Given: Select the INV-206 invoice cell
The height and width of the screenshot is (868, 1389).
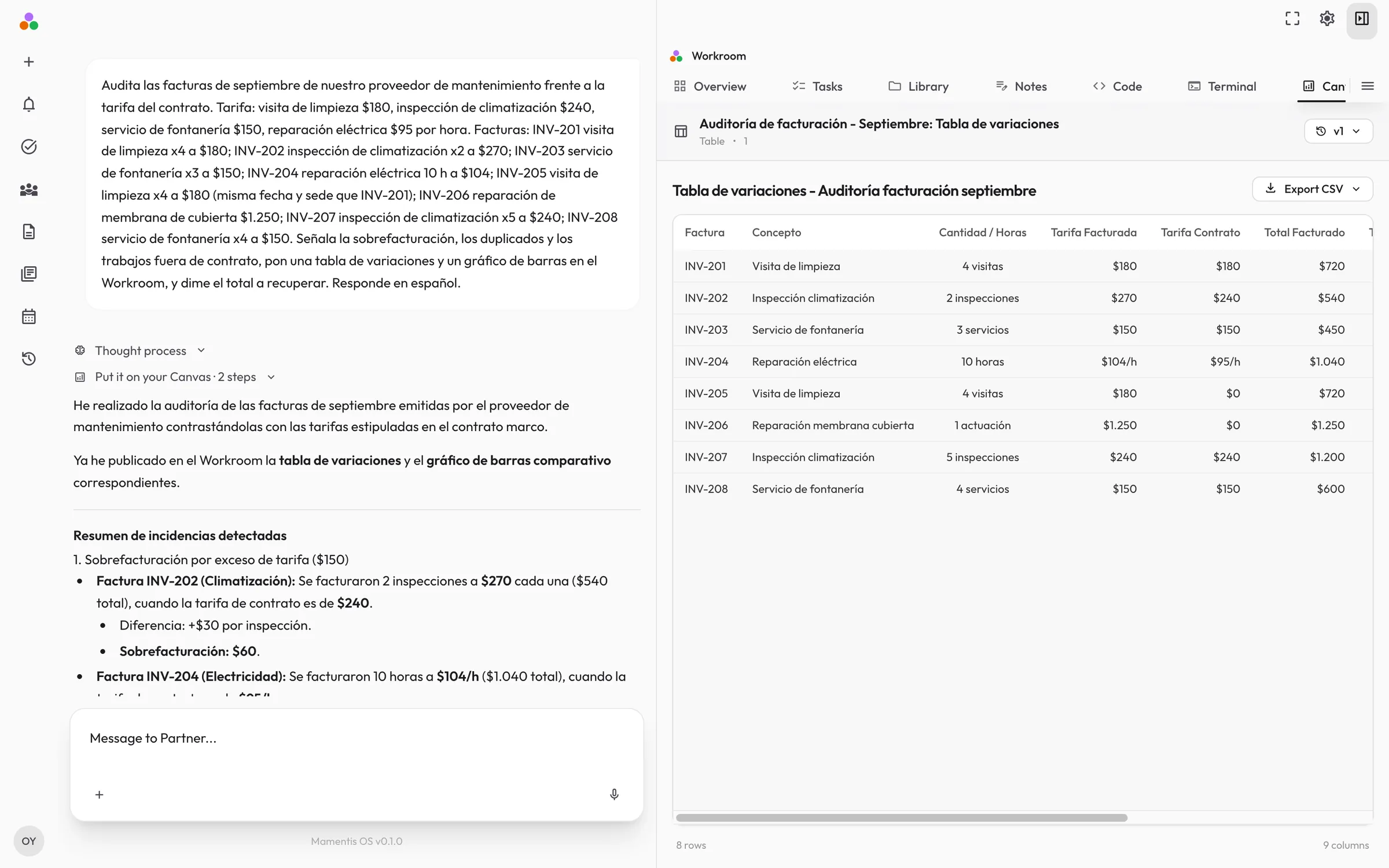Looking at the screenshot, I should (x=706, y=425).
